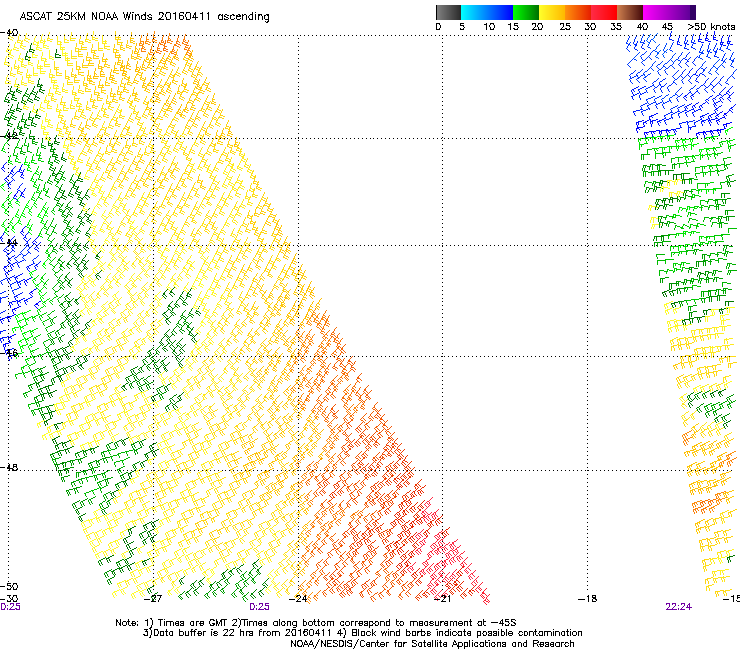The height and width of the screenshot is (650, 740).
Task: Pick the brown 35–40 knot legend segment
Action: (630, 12)
